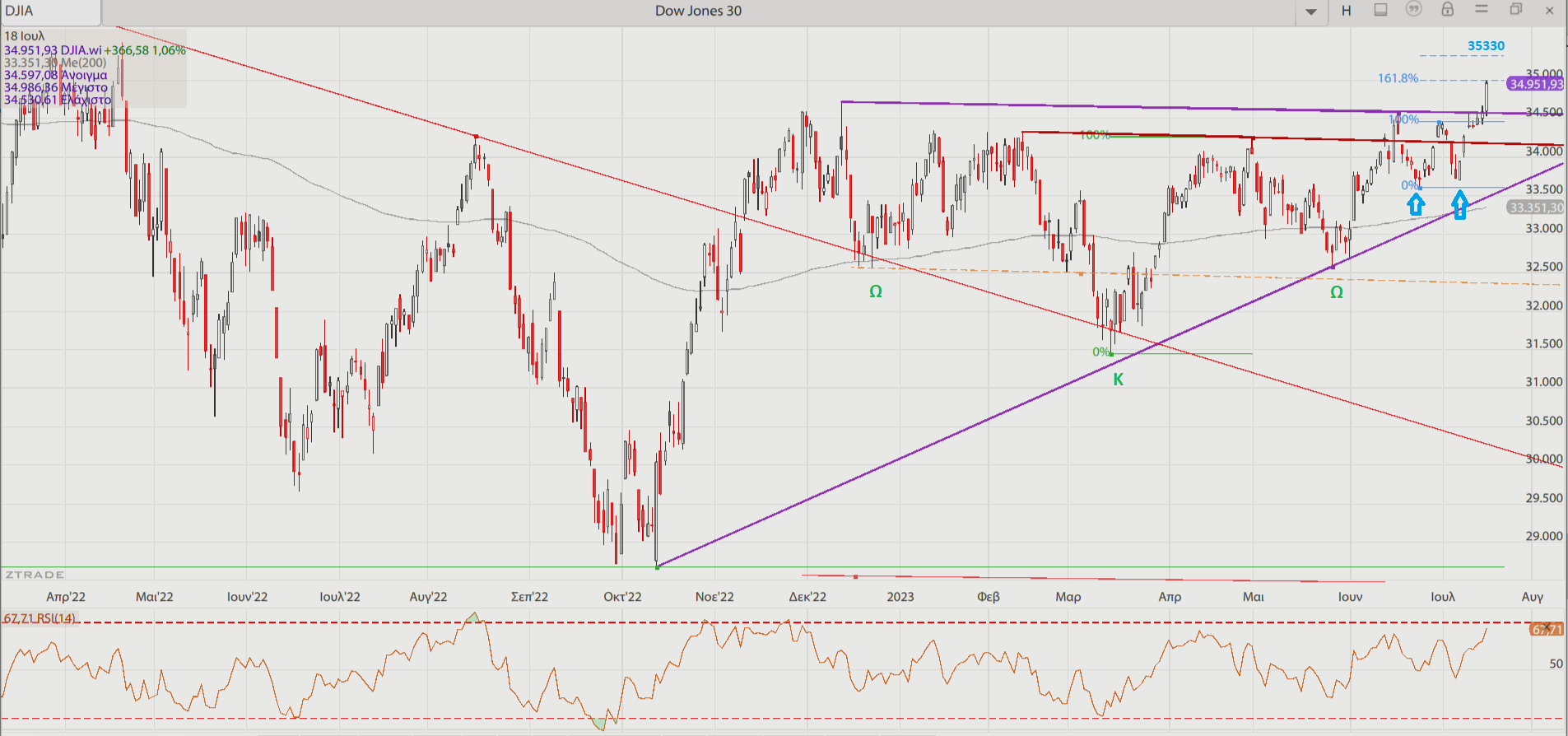Open the chart hamburger menu

[x=1482, y=9]
